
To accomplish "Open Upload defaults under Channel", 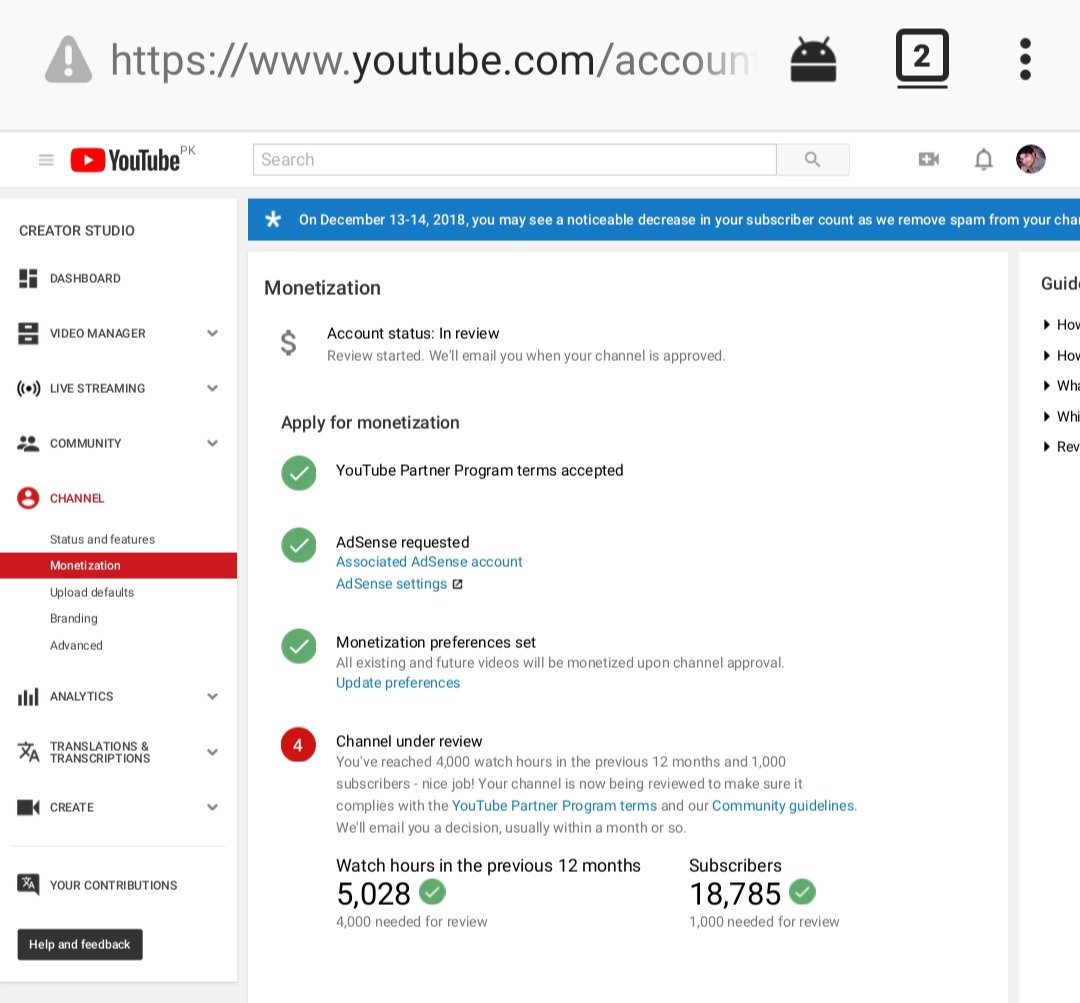I will [92, 592].
